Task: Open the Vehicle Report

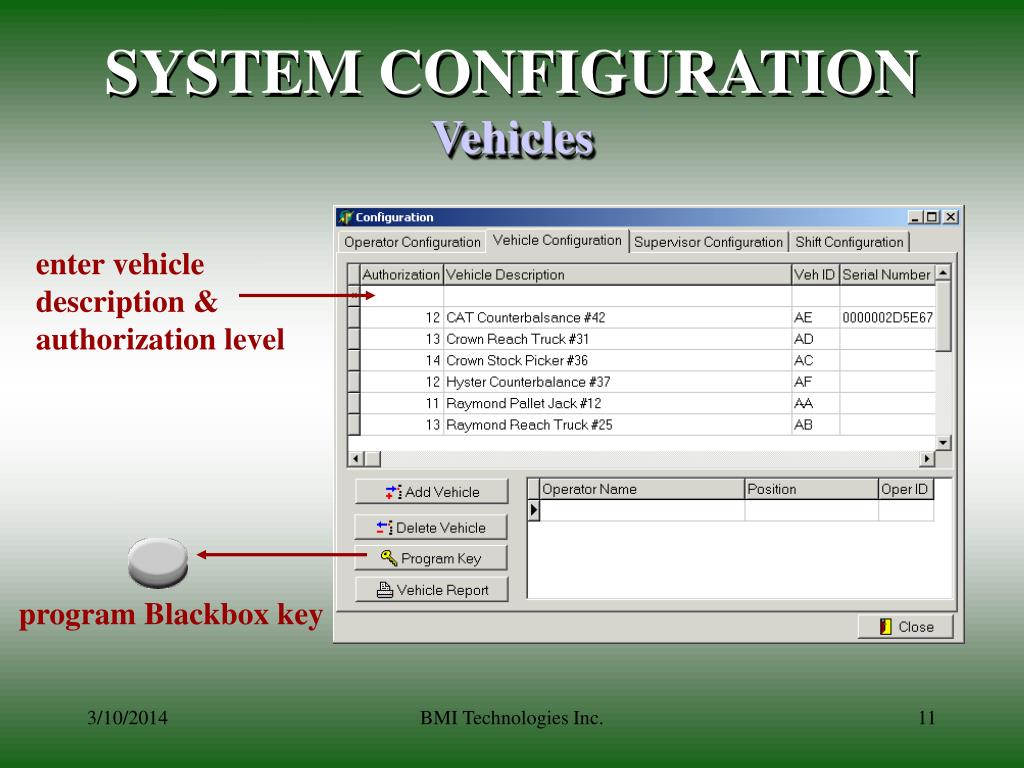Action: (431, 590)
